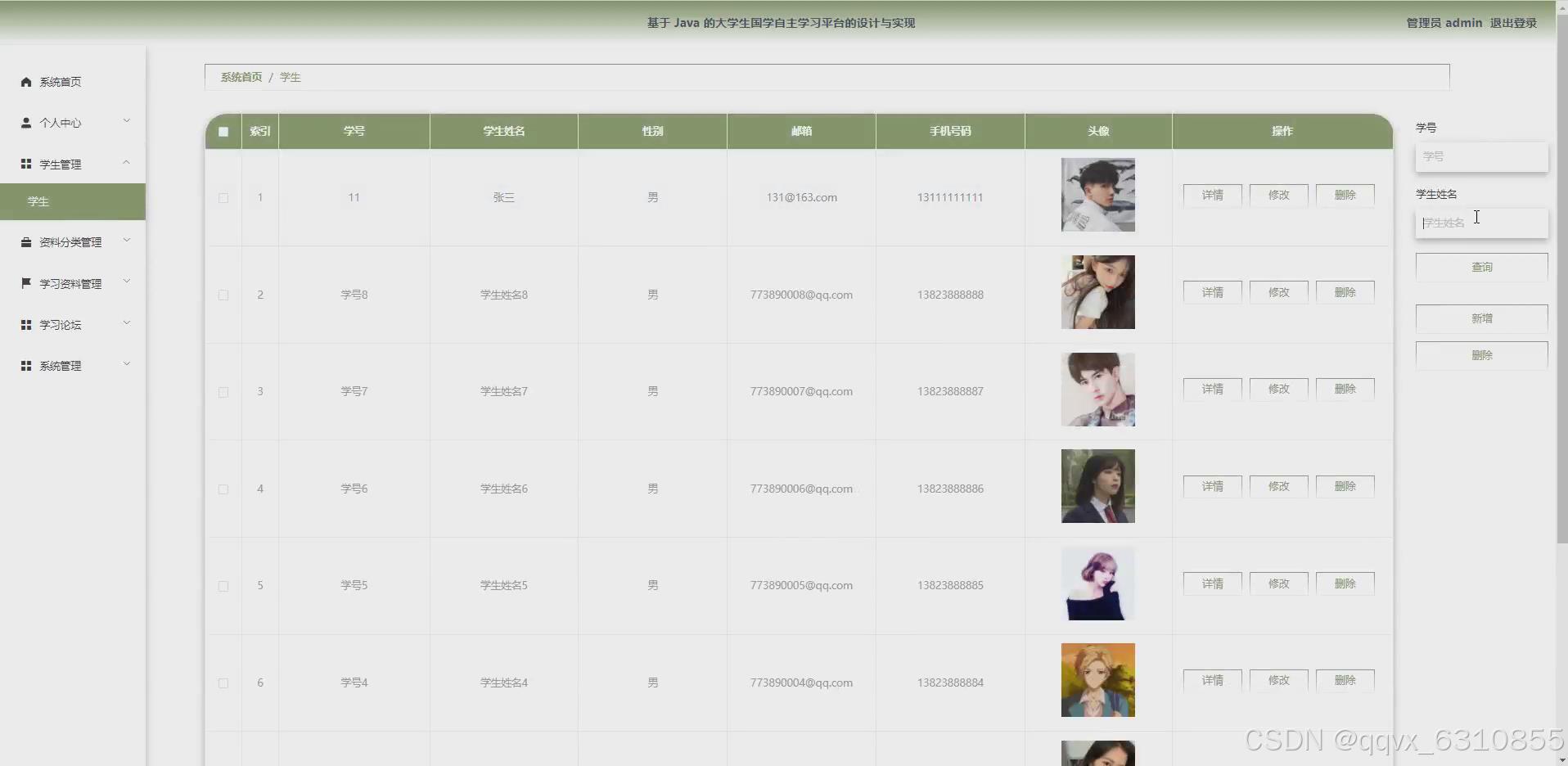Check the row 1 checkbox for 张三

pyautogui.click(x=223, y=198)
